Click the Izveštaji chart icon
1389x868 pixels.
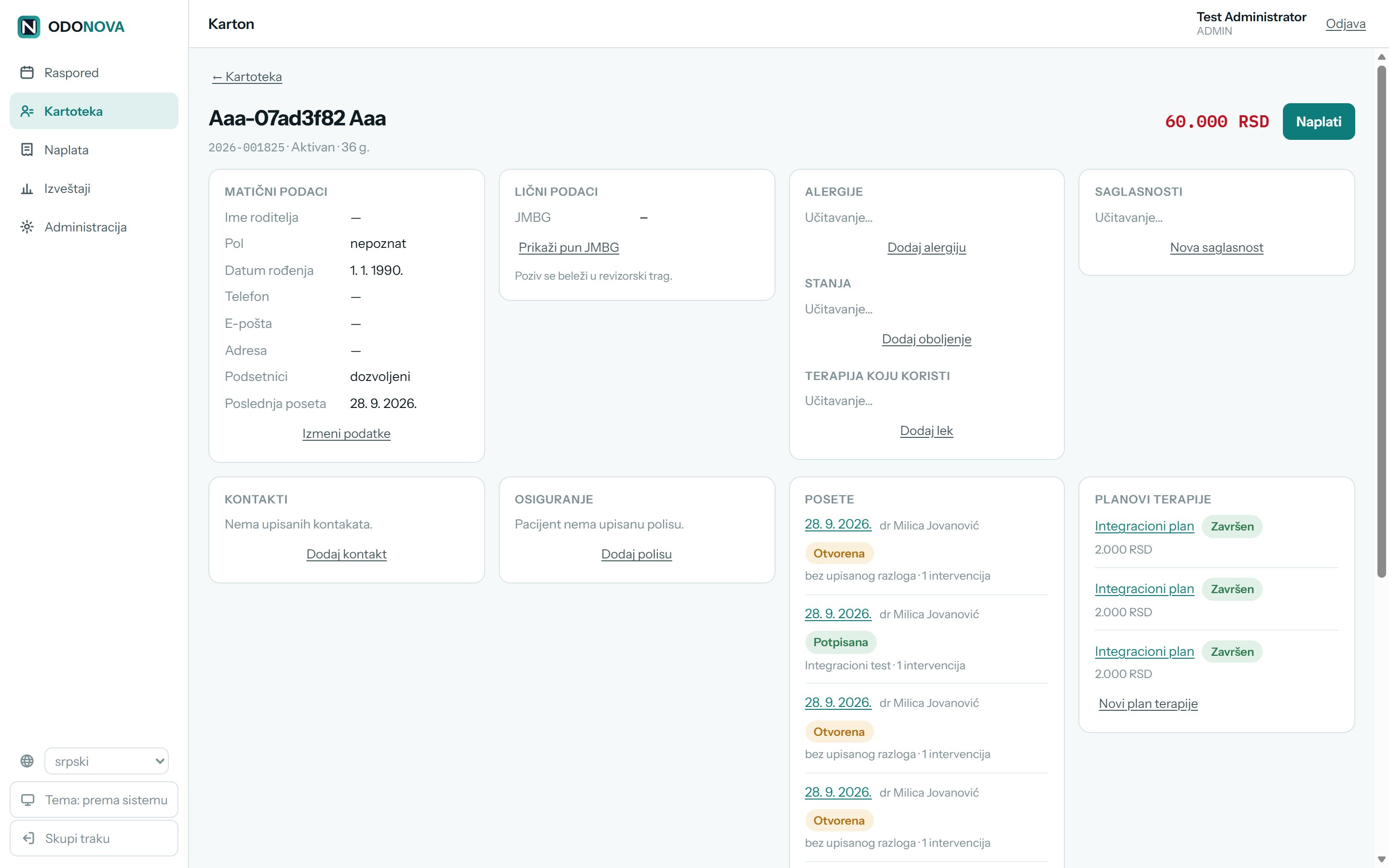tap(27, 188)
